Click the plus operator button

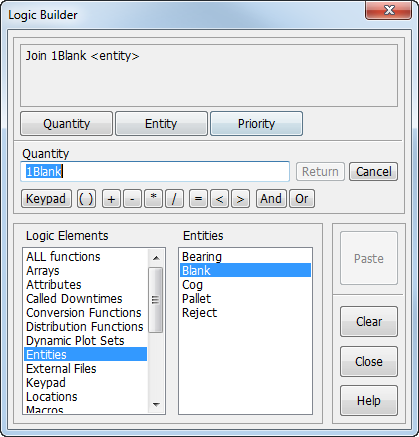pyautogui.click(x=111, y=199)
